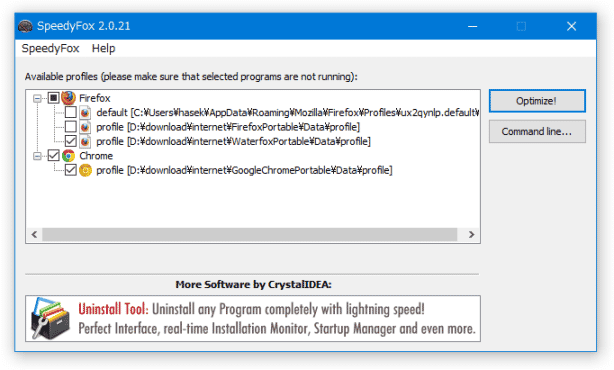Uncheck the Chrome group checkbox
The width and height of the screenshot is (614, 370).
54,155
